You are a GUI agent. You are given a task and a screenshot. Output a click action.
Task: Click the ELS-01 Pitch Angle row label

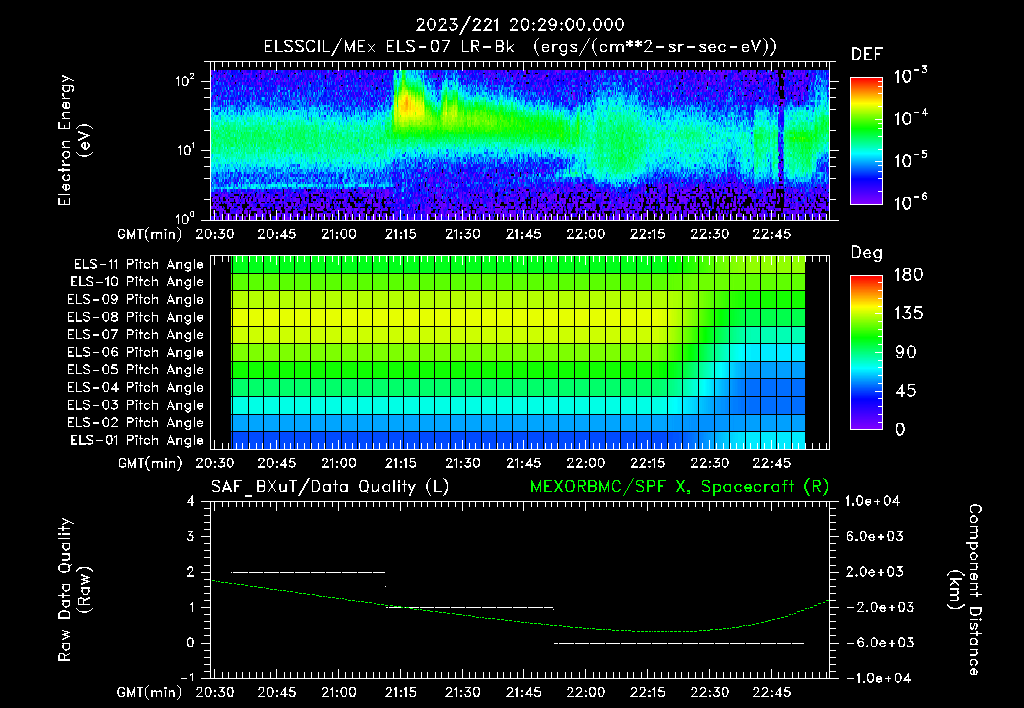pyautogui.click(x=137, y=440)
